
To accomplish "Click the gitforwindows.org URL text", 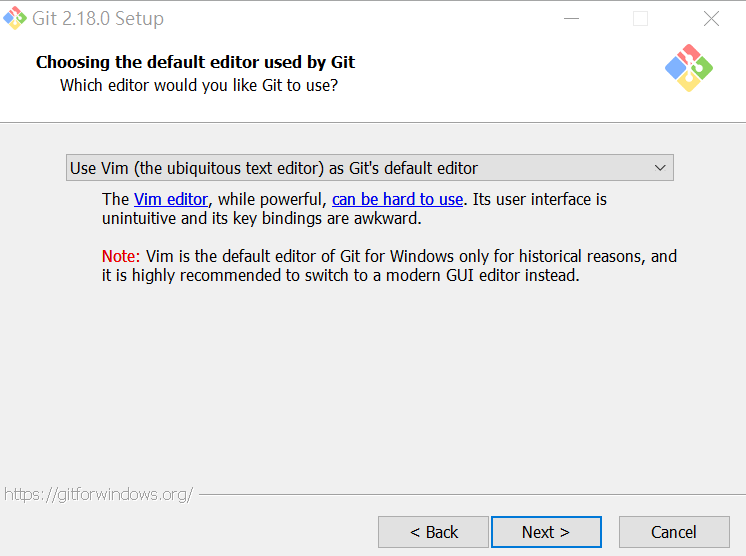I will point(98,494).
